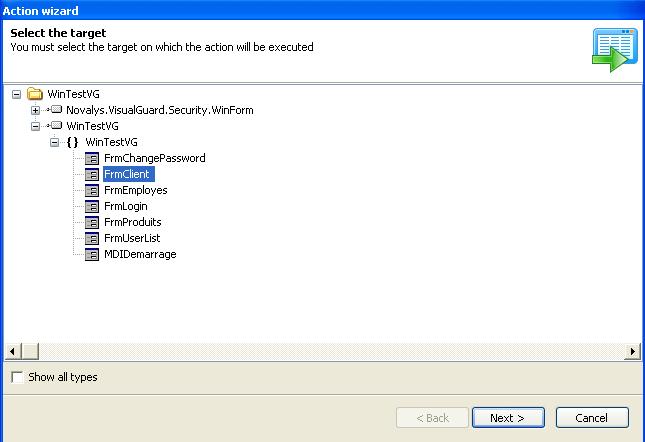Select the FrmUserList tree item

132,238
